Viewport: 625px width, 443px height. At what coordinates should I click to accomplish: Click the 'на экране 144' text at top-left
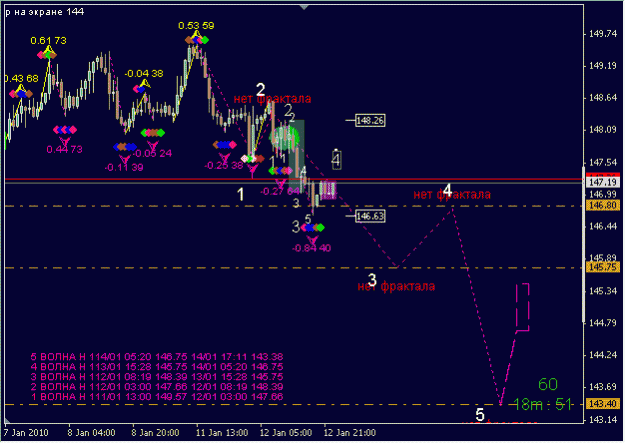(x=49, y=12)
